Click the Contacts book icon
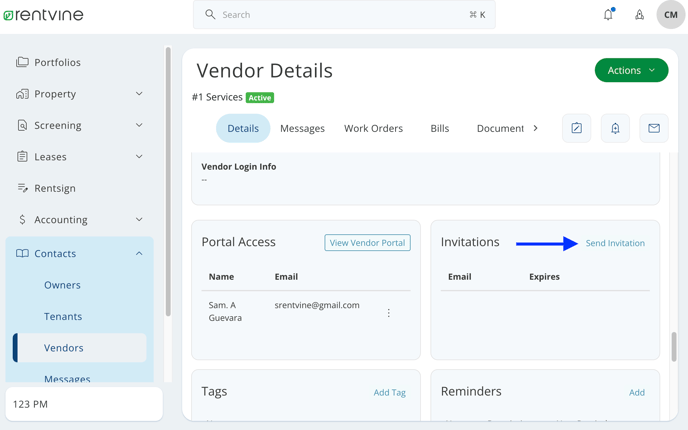Screen dimensions: 688x430 tap(22, 254)
